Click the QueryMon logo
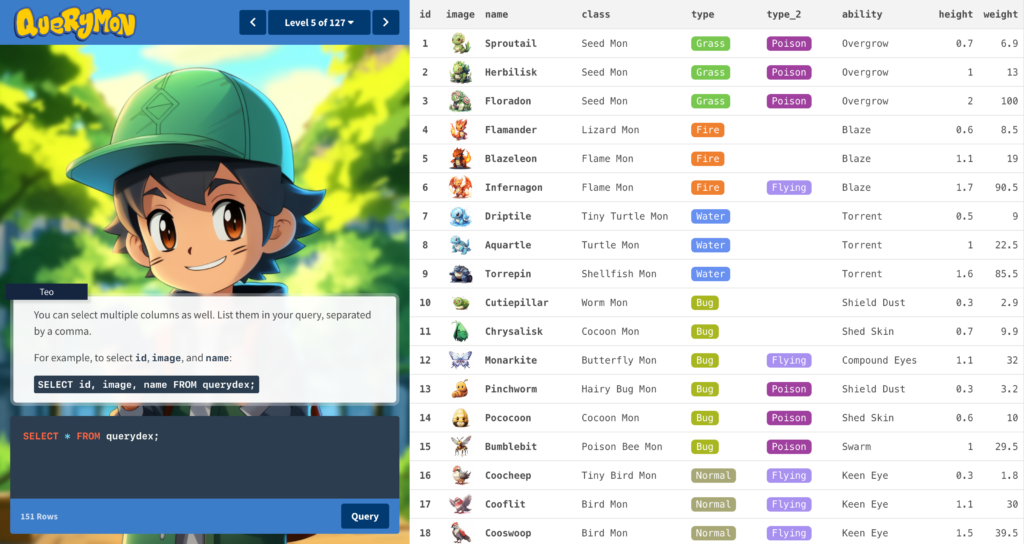 pos(75,23)
